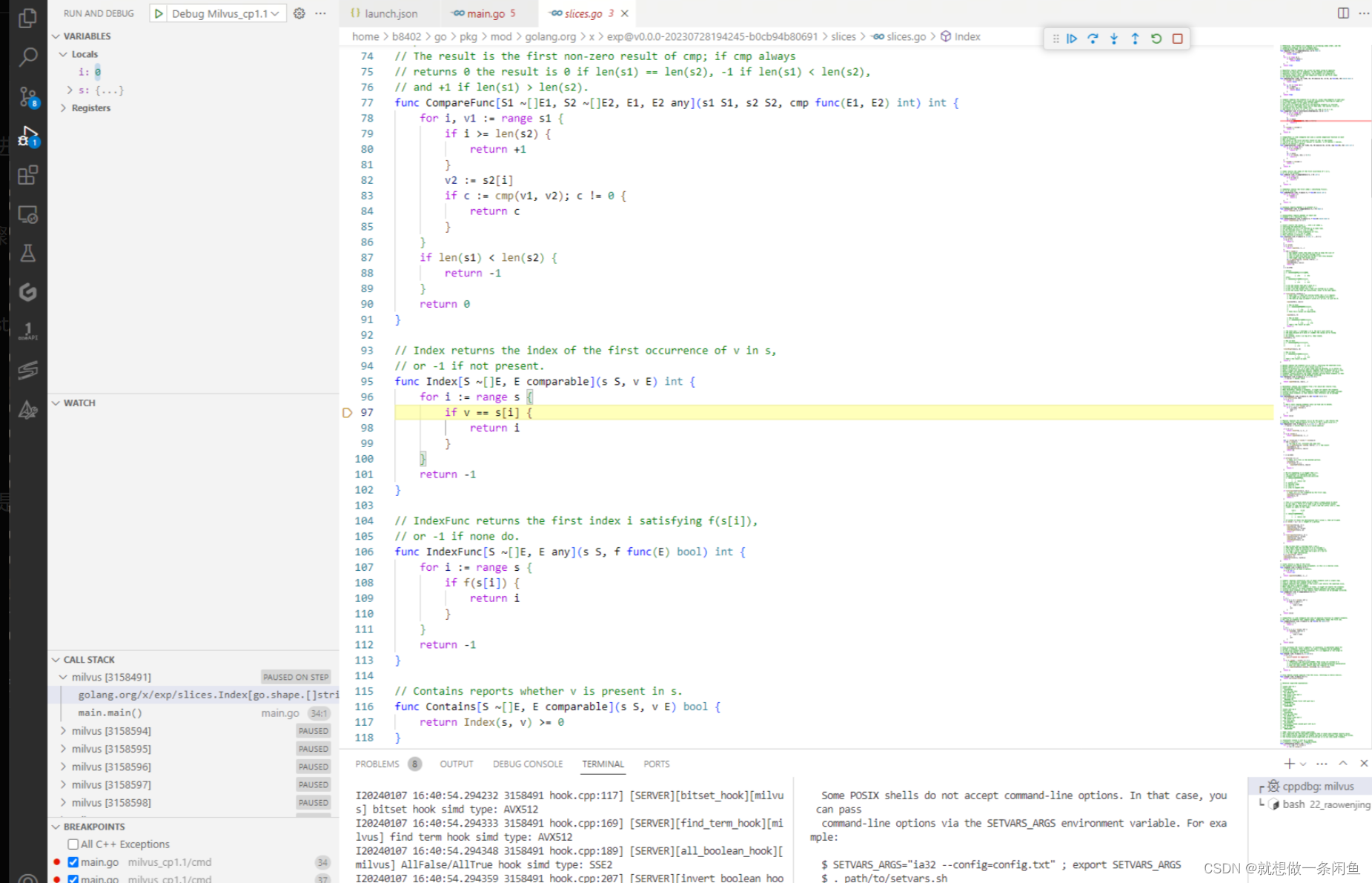The image size is (1372, 883).
Task: Open the Extensions view in activity bar
Action: [27, 175]
